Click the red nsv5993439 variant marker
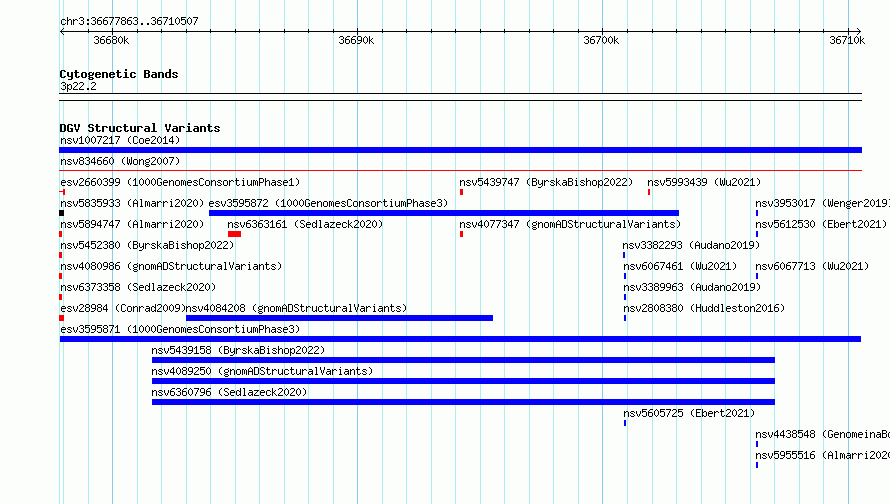This screenshot has width=890, height=504. pos(649,192)
